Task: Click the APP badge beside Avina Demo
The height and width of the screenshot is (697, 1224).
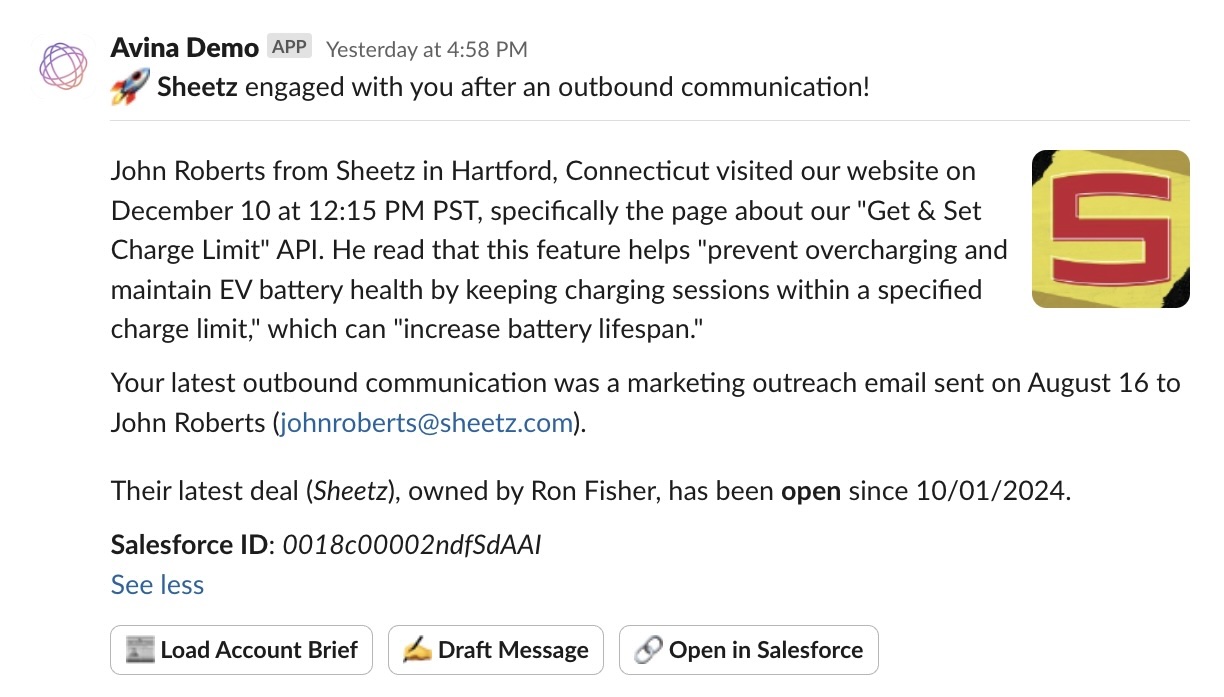Action: (x=290, y=47)
